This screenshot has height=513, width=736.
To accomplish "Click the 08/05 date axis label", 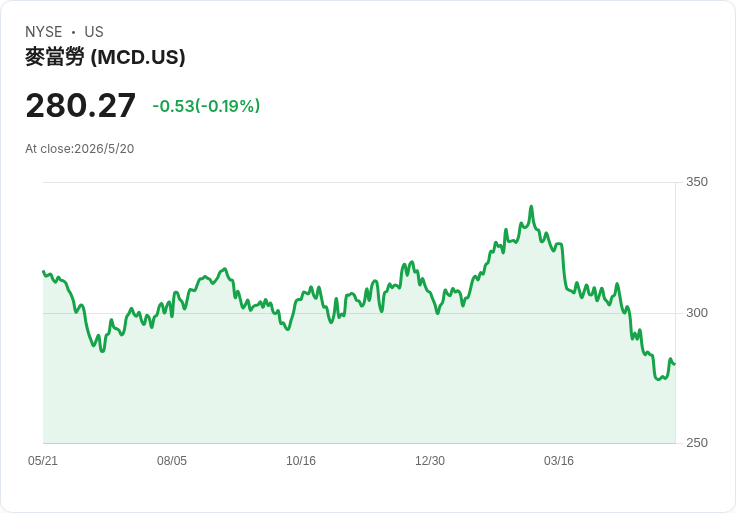I will [172, 460].
